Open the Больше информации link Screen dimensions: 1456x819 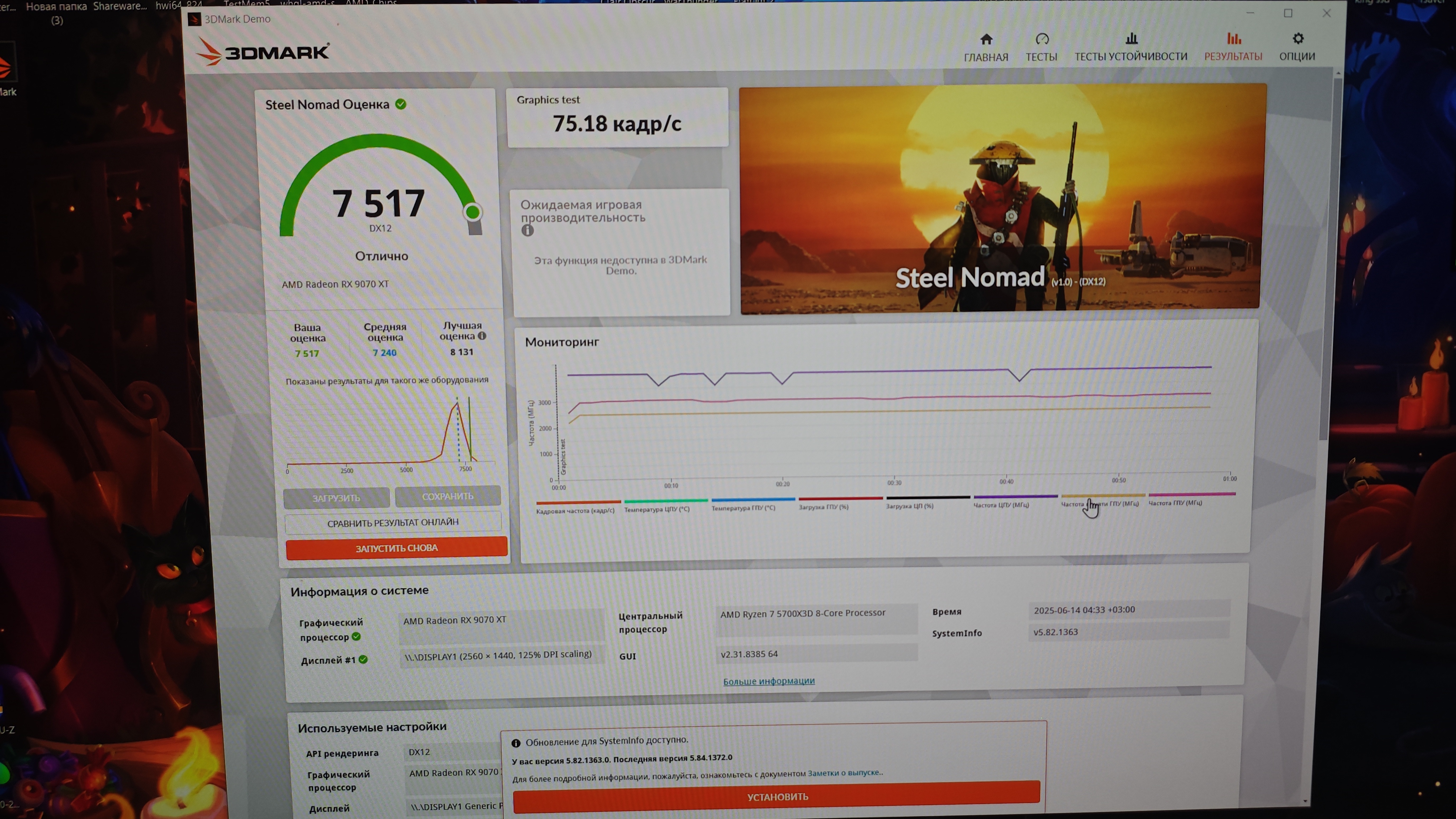(769, 681)
